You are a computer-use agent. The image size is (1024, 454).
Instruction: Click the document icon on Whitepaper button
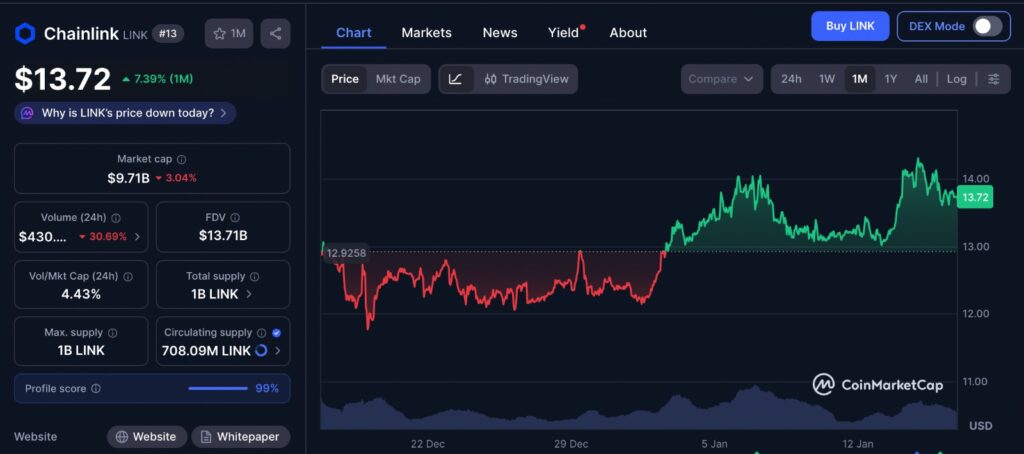coord(206,437)
